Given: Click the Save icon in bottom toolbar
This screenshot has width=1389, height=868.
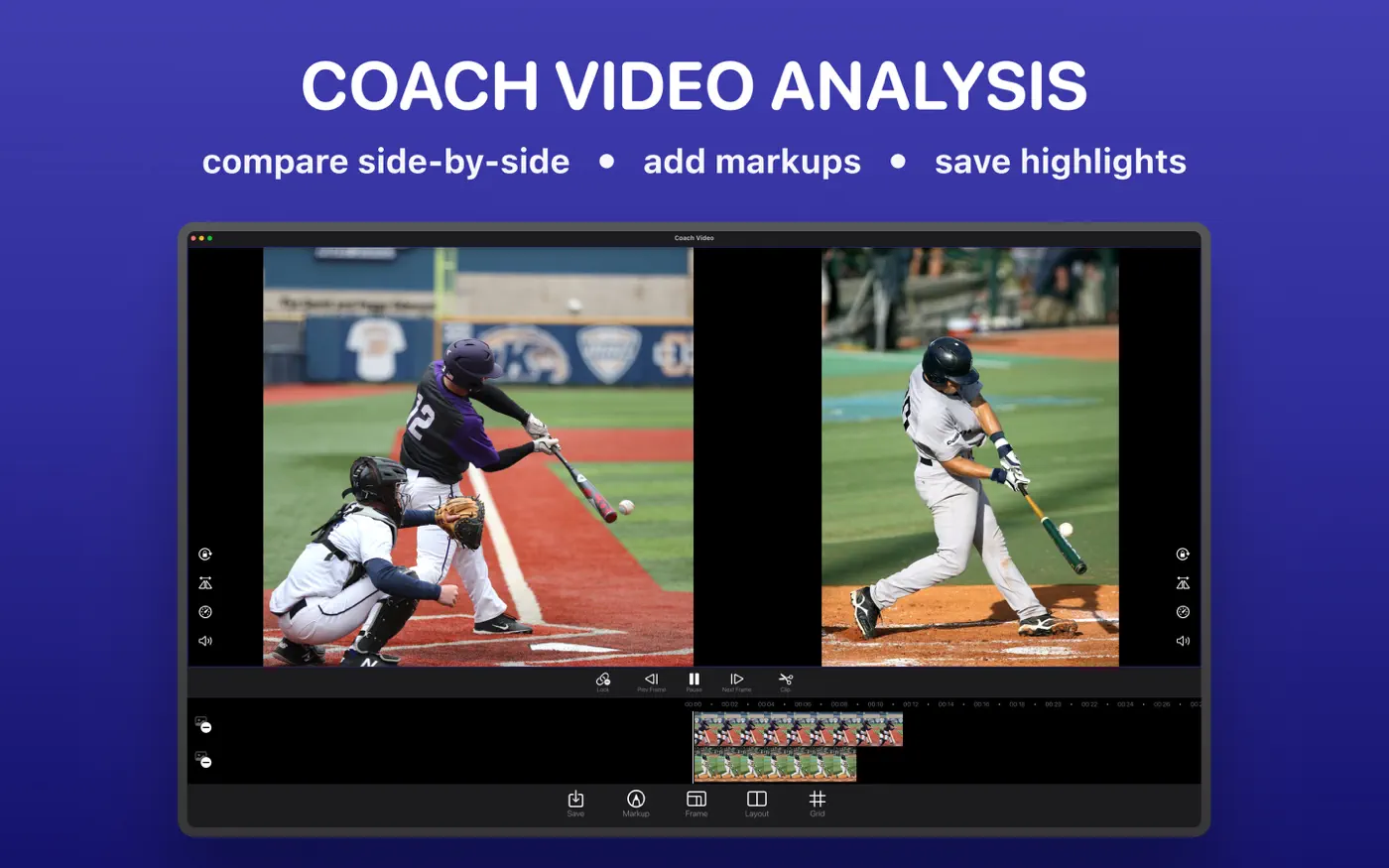Looking at the screenshot, I should click(x=575, y=803).
